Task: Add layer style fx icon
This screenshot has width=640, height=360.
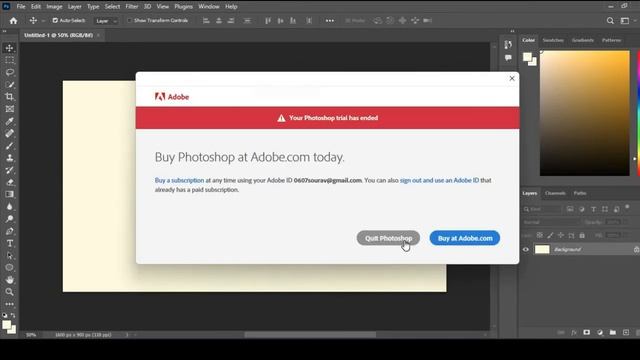Action: click(x=573, y=333)
